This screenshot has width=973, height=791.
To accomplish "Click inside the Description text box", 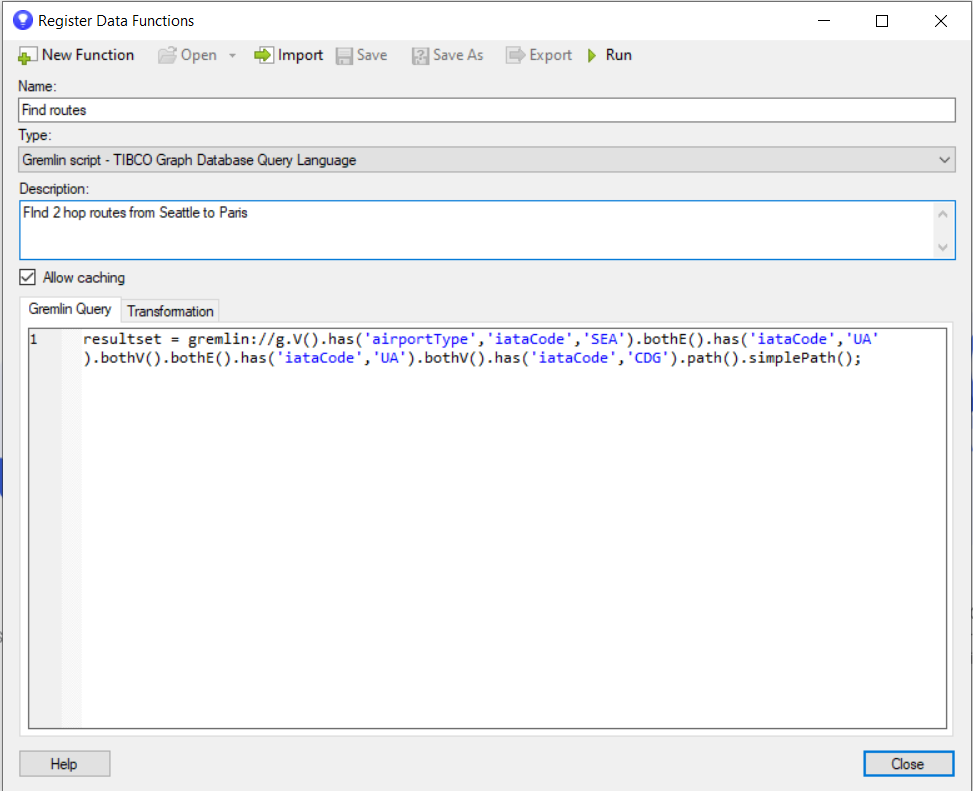I will pyautogui.click(x=477, y=230).
